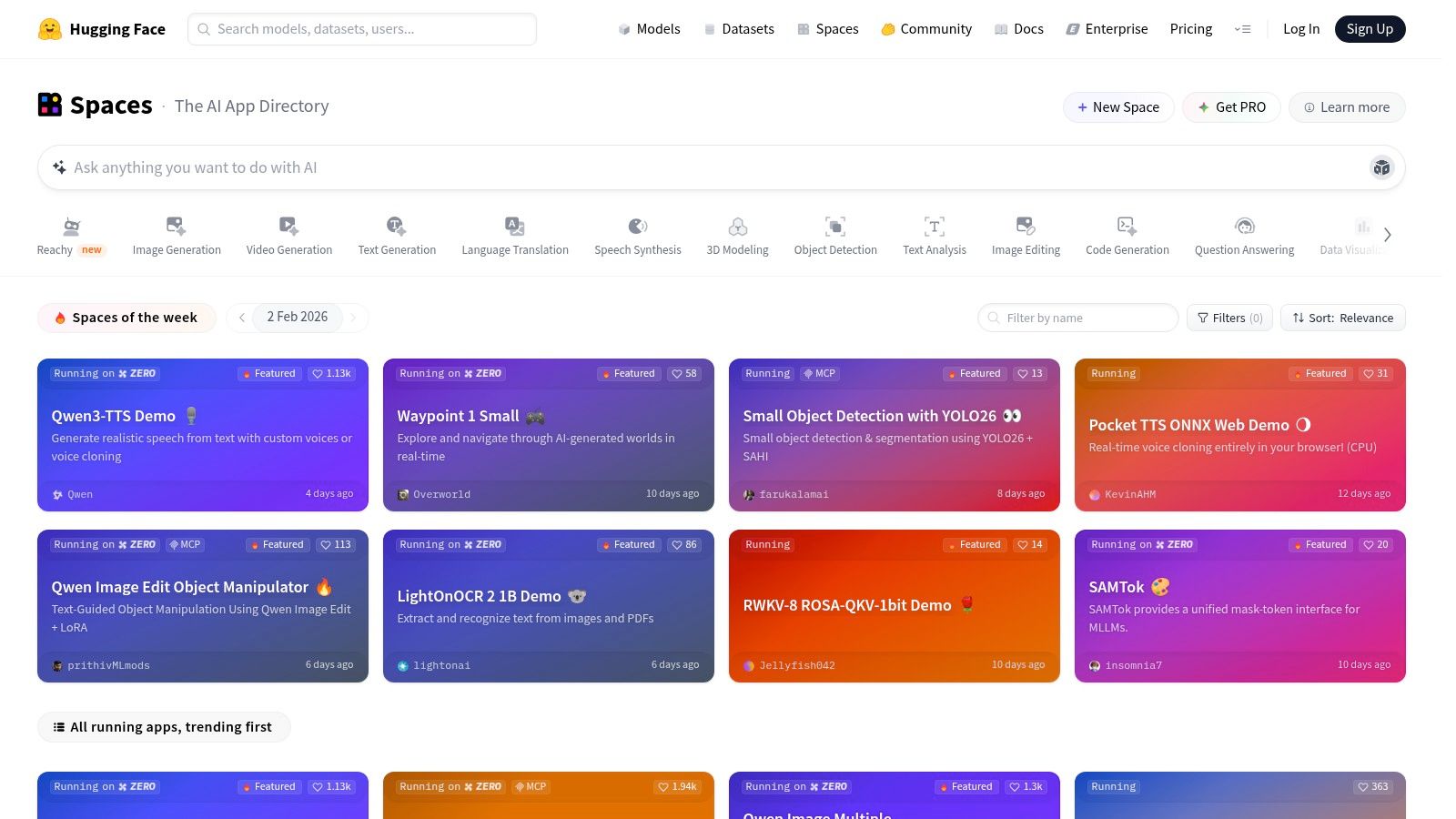Open the Qwen author profile link
This screenshot has height=819, width=1456.
72,494
